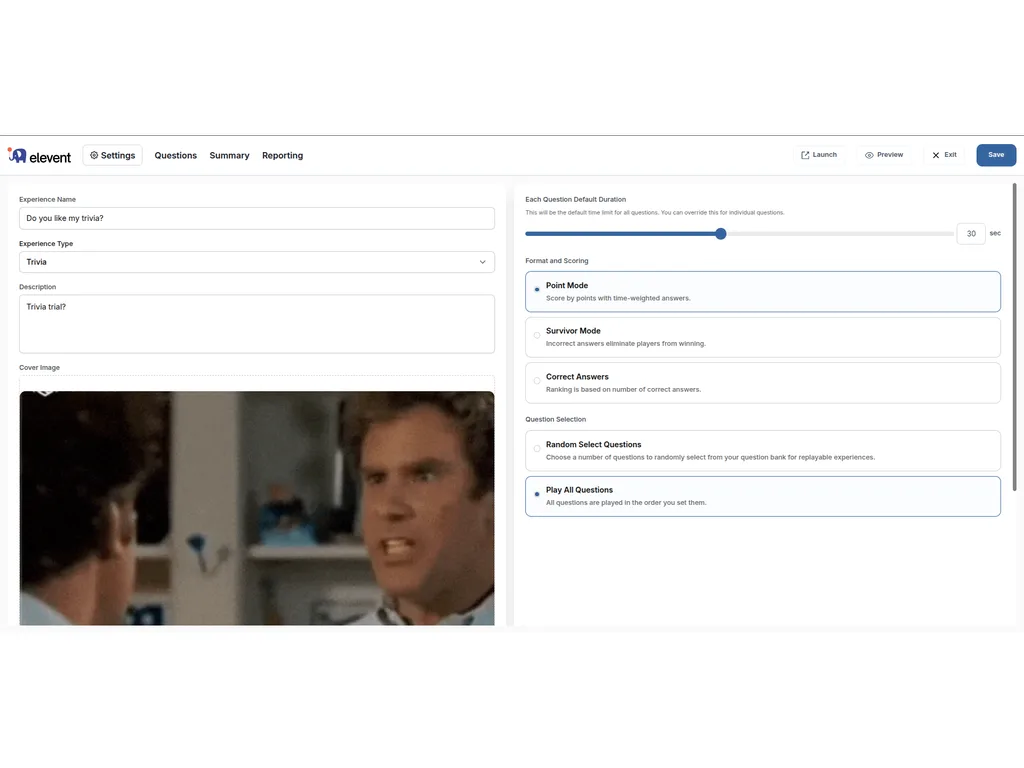
Task: Click the Exit button
Action: pos(944,155)
